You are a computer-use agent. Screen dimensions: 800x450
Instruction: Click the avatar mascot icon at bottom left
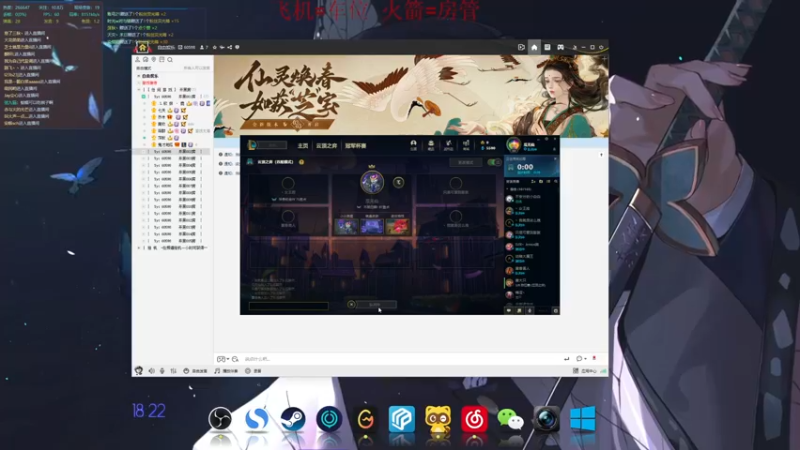click(139, 370)
